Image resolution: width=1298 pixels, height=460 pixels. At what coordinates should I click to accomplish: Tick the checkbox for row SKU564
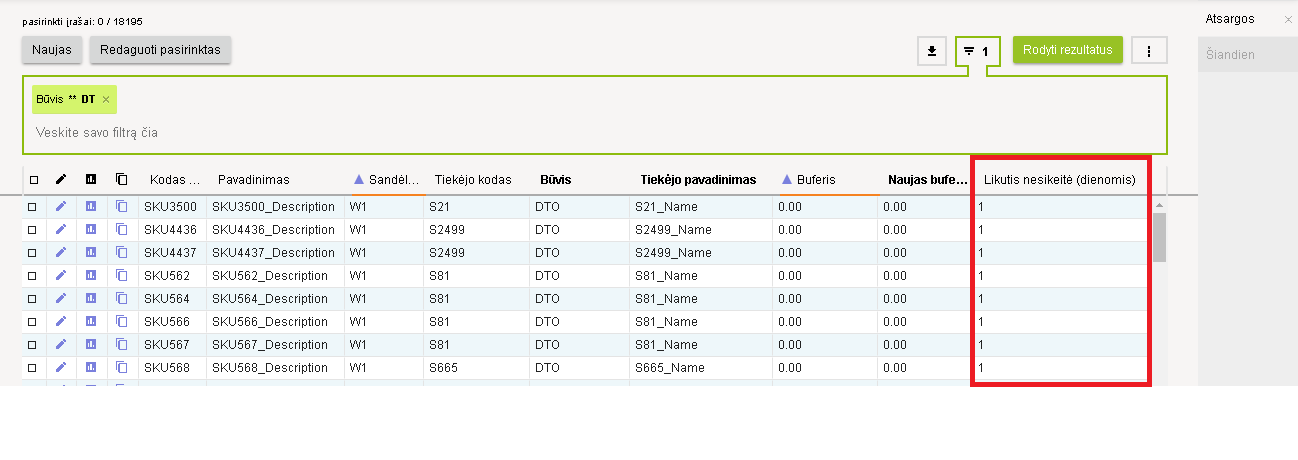pyautogui.click(x=33, y=298)
